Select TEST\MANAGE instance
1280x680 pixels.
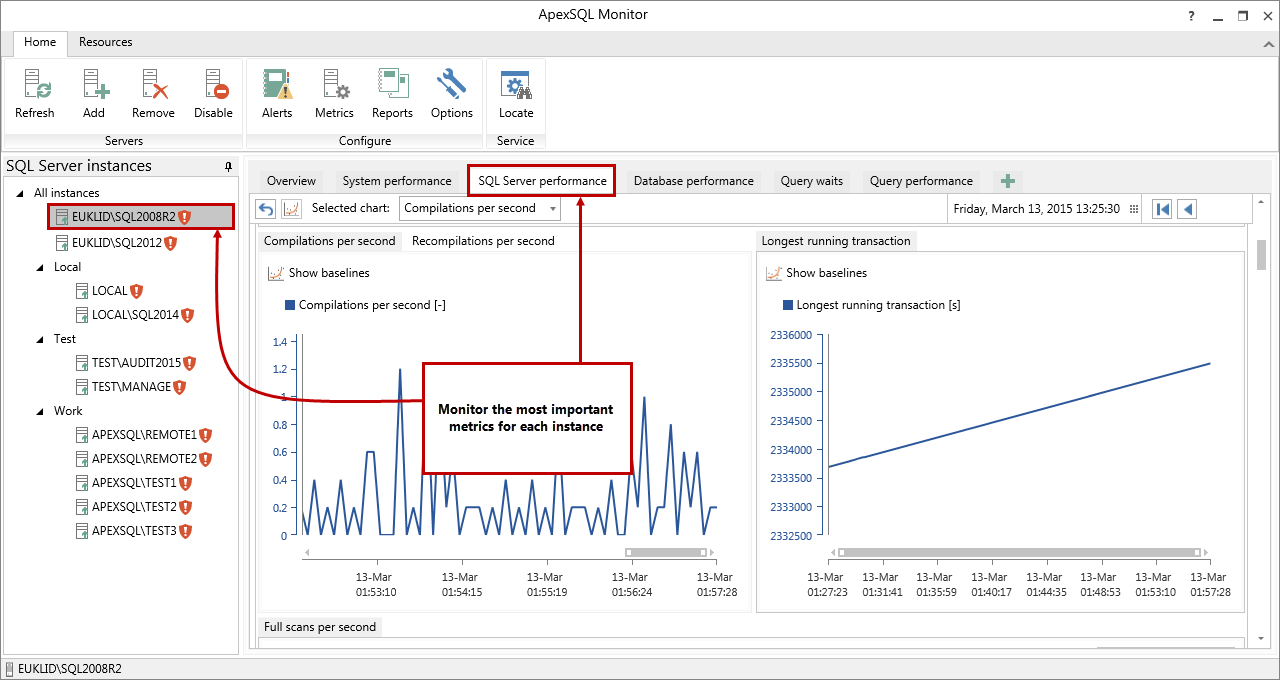(x=132, y=387)
